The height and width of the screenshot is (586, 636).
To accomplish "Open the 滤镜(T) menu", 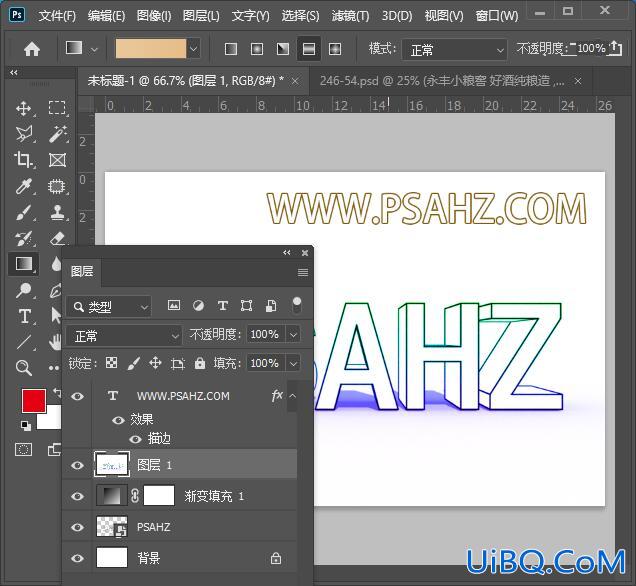I will (350, 16).
